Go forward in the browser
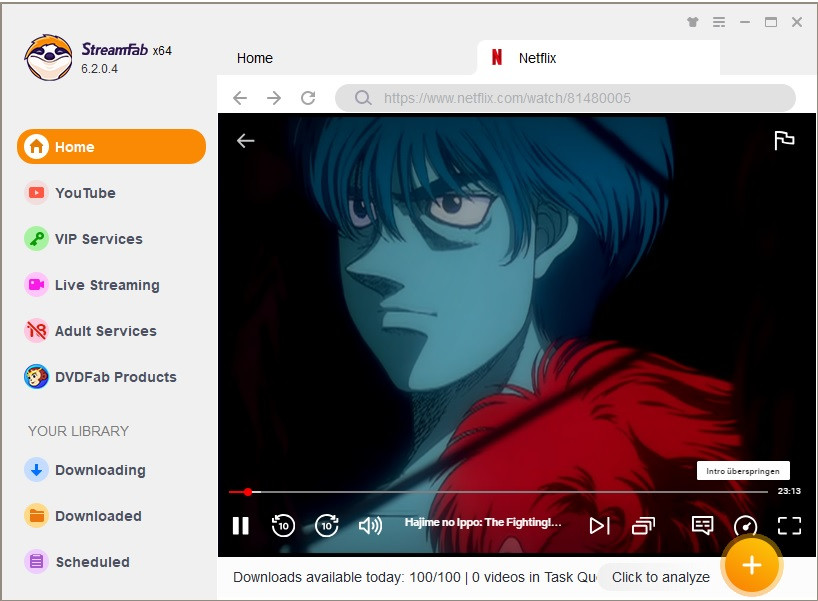 [x=274, y=98]
